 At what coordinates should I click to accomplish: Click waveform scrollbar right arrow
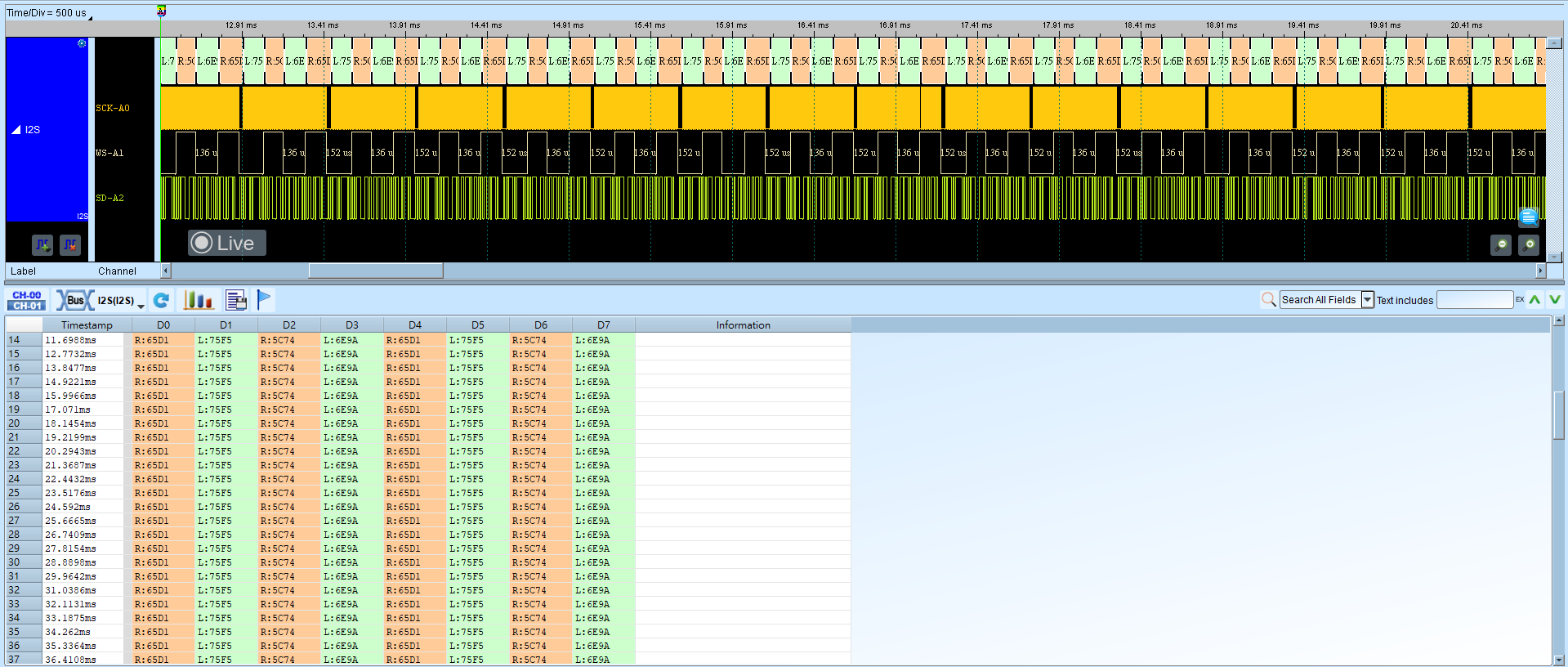[1541, 271]
